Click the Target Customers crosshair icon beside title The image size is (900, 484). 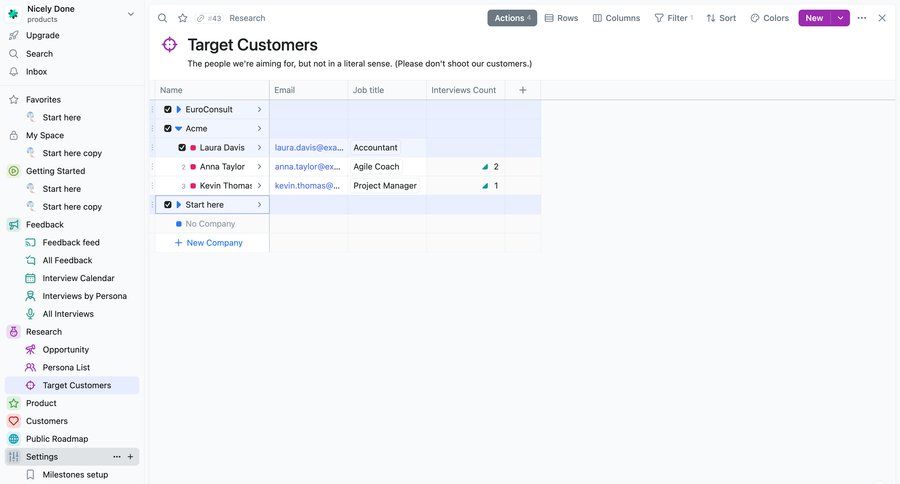tap(169, 44)
